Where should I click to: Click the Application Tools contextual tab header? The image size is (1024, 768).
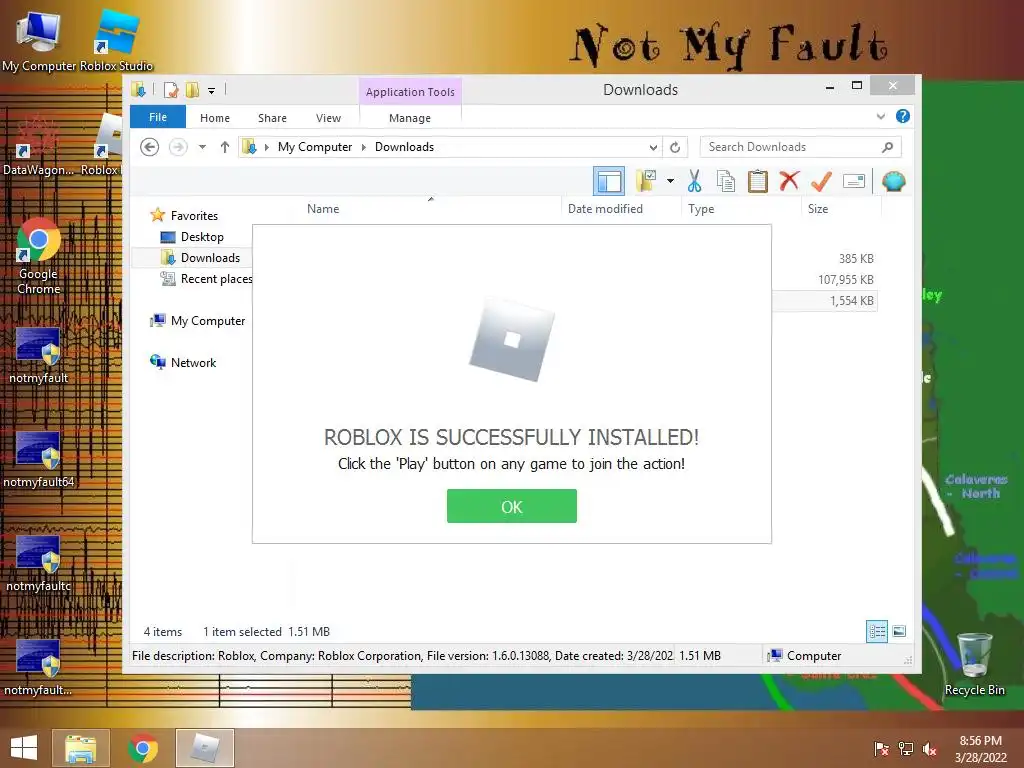(410, 91)
